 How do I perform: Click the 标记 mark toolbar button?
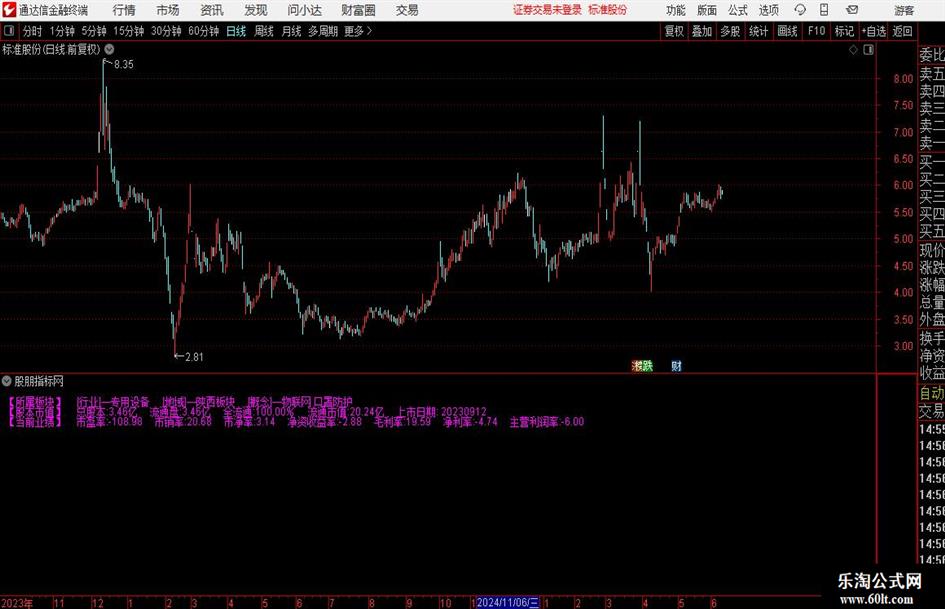[x=844, y=31]
